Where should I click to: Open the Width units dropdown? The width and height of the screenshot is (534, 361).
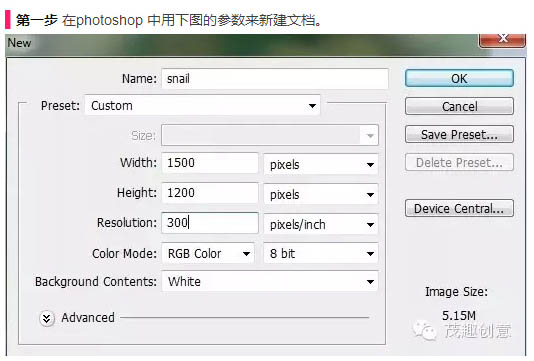[x=321, y=164]
